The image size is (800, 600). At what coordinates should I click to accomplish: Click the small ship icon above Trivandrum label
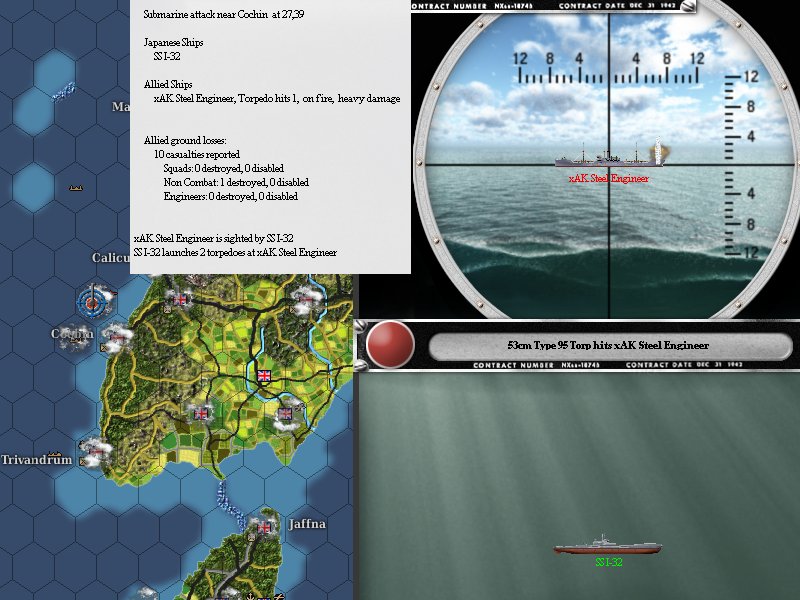[54, 455]
